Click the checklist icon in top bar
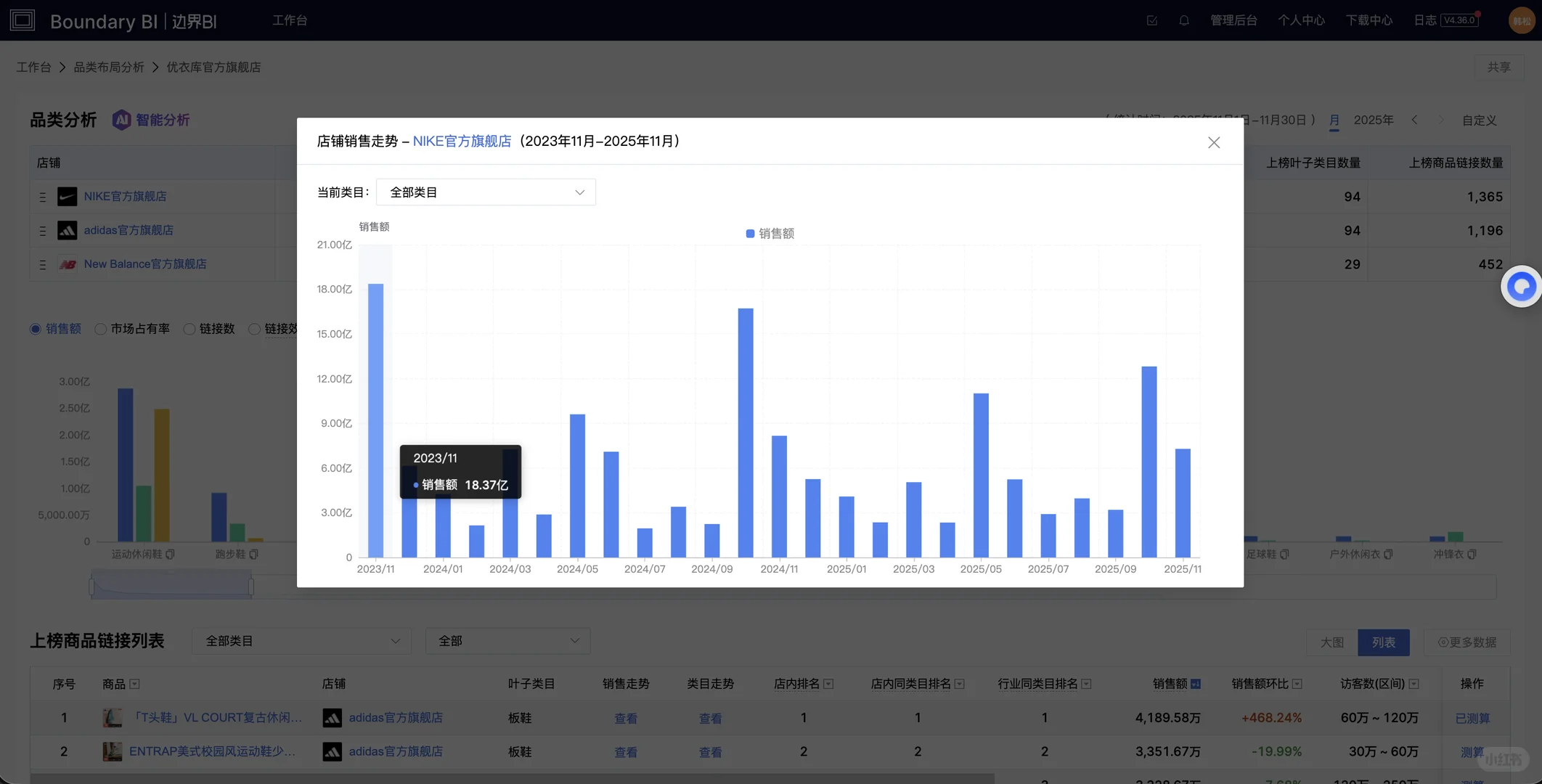The height and width of the screenshot is (784, 1542). 1151,20
